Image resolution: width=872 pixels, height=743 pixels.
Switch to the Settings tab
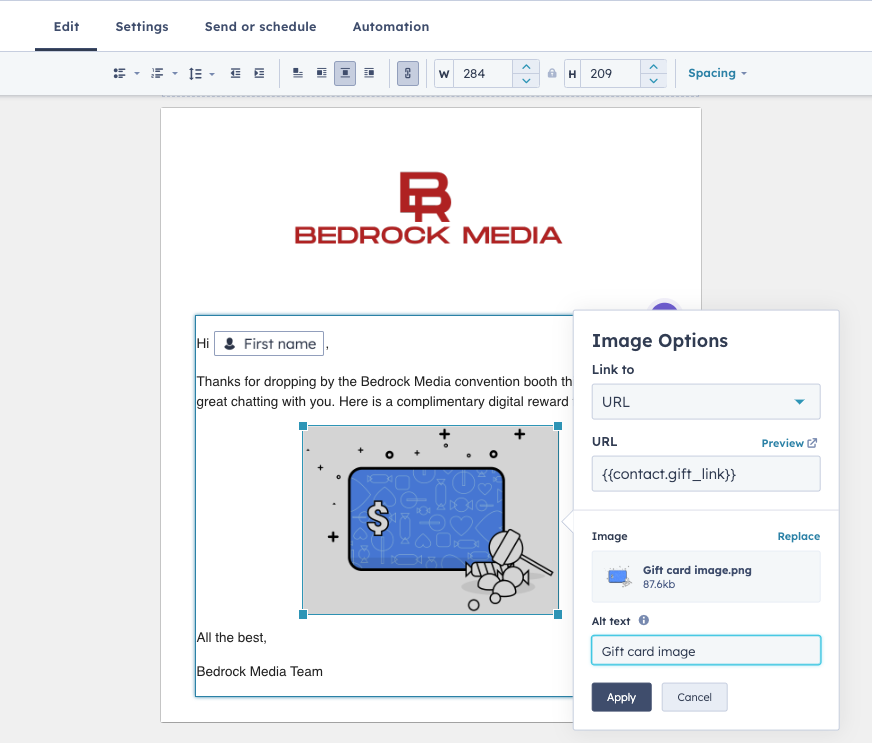(x=142, y=27)
